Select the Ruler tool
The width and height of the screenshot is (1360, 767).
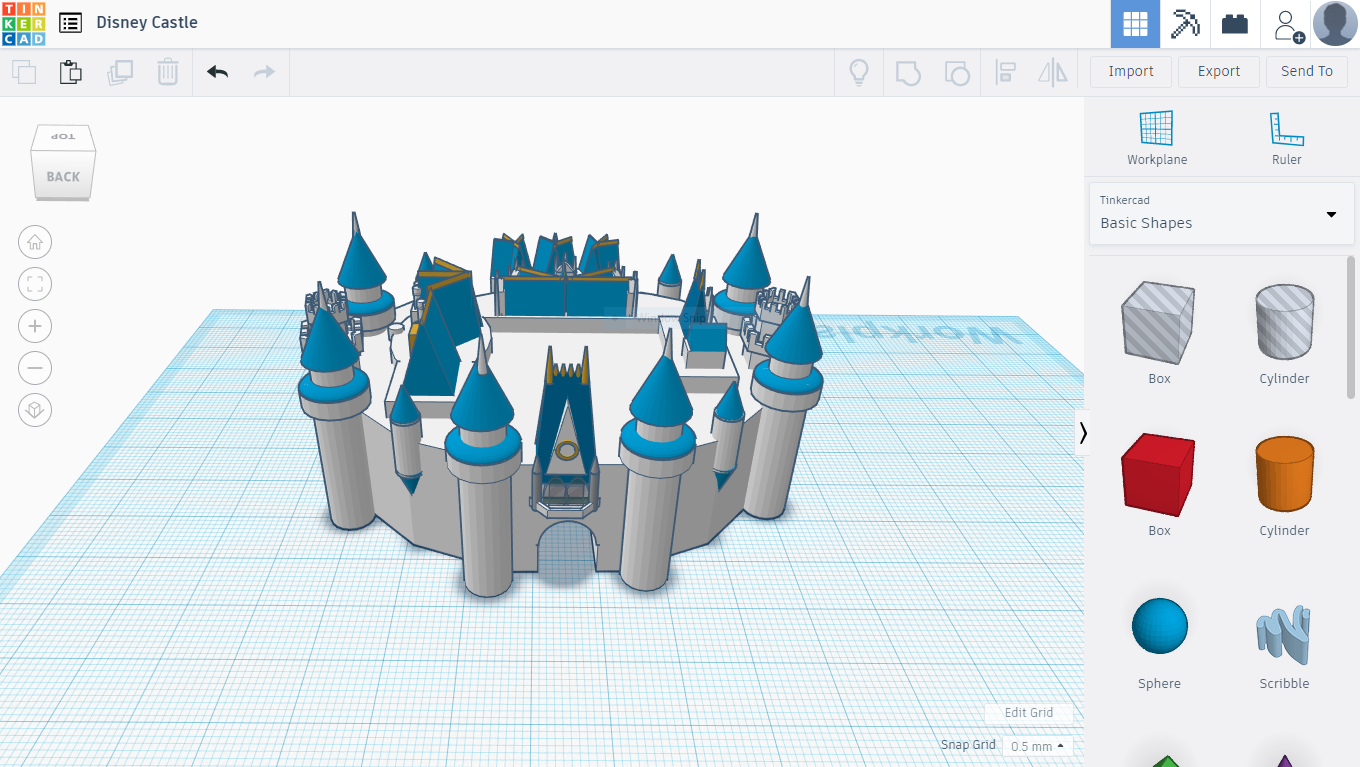(1287, 138)
